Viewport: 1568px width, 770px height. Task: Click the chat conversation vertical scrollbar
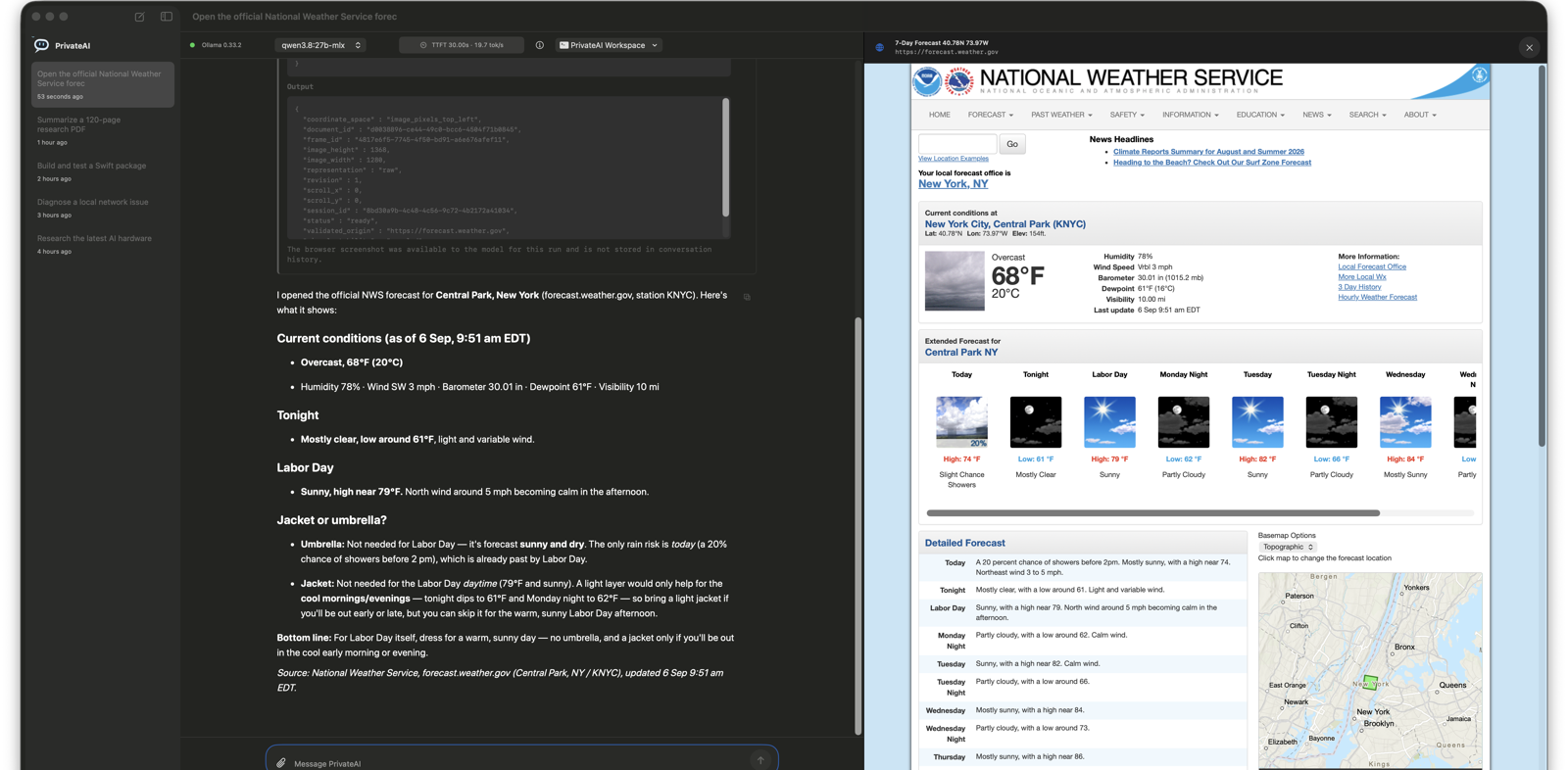858,526
